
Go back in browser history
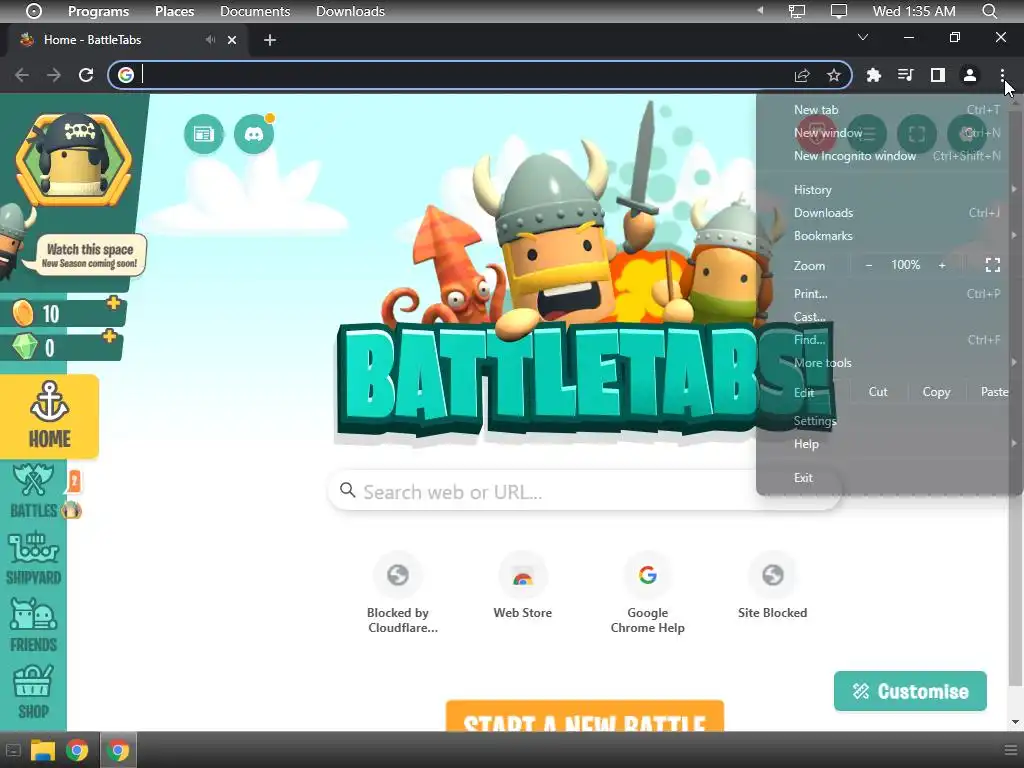[x=22, y=75]
